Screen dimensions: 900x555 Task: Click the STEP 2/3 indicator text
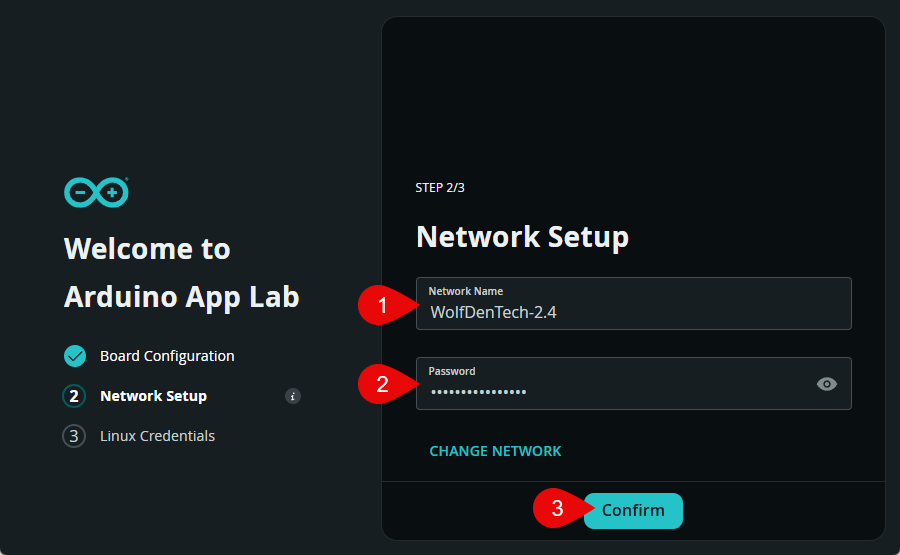(x=440, y=188)
